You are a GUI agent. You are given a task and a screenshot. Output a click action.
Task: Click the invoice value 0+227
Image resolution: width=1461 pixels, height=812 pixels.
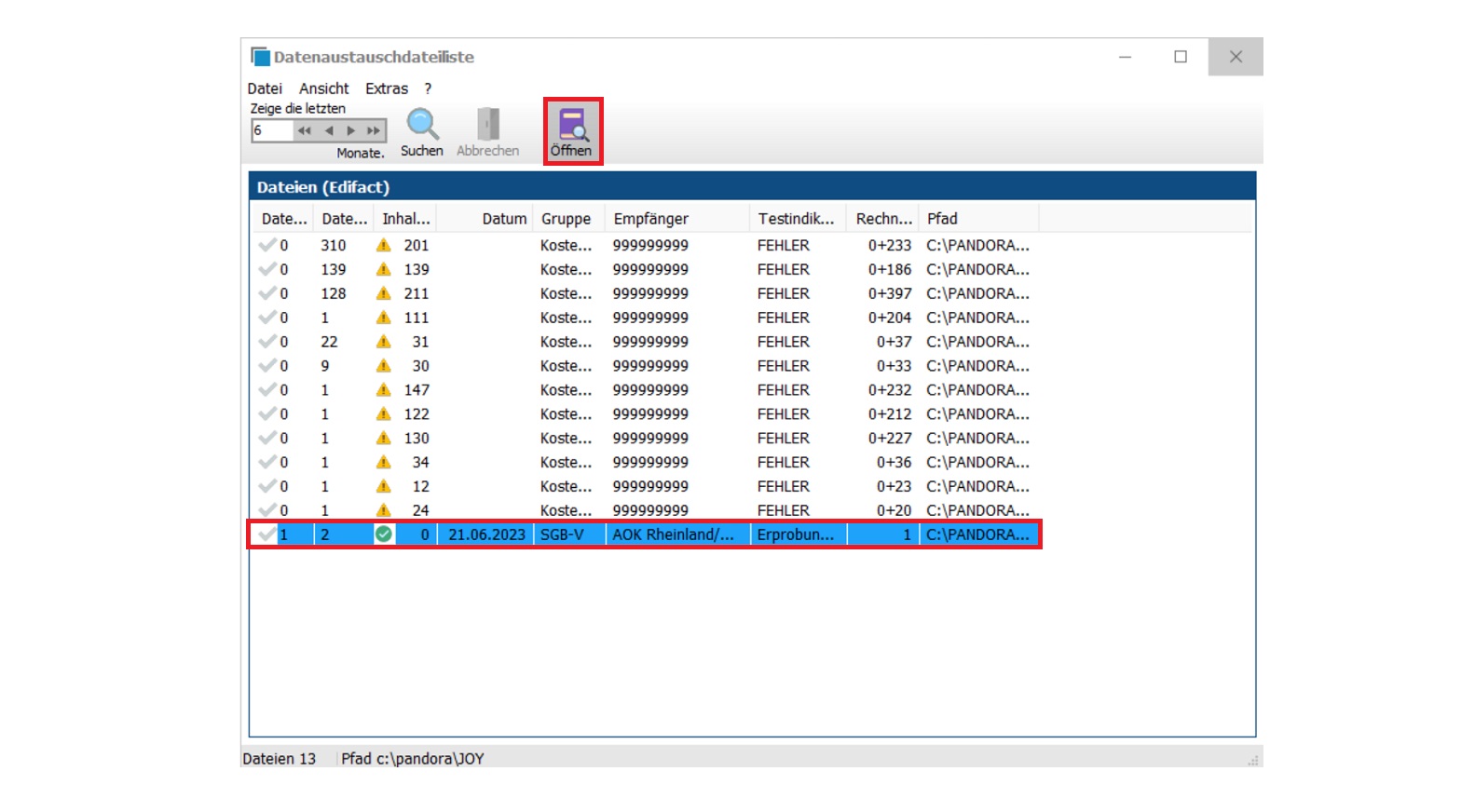click(890, 439)
